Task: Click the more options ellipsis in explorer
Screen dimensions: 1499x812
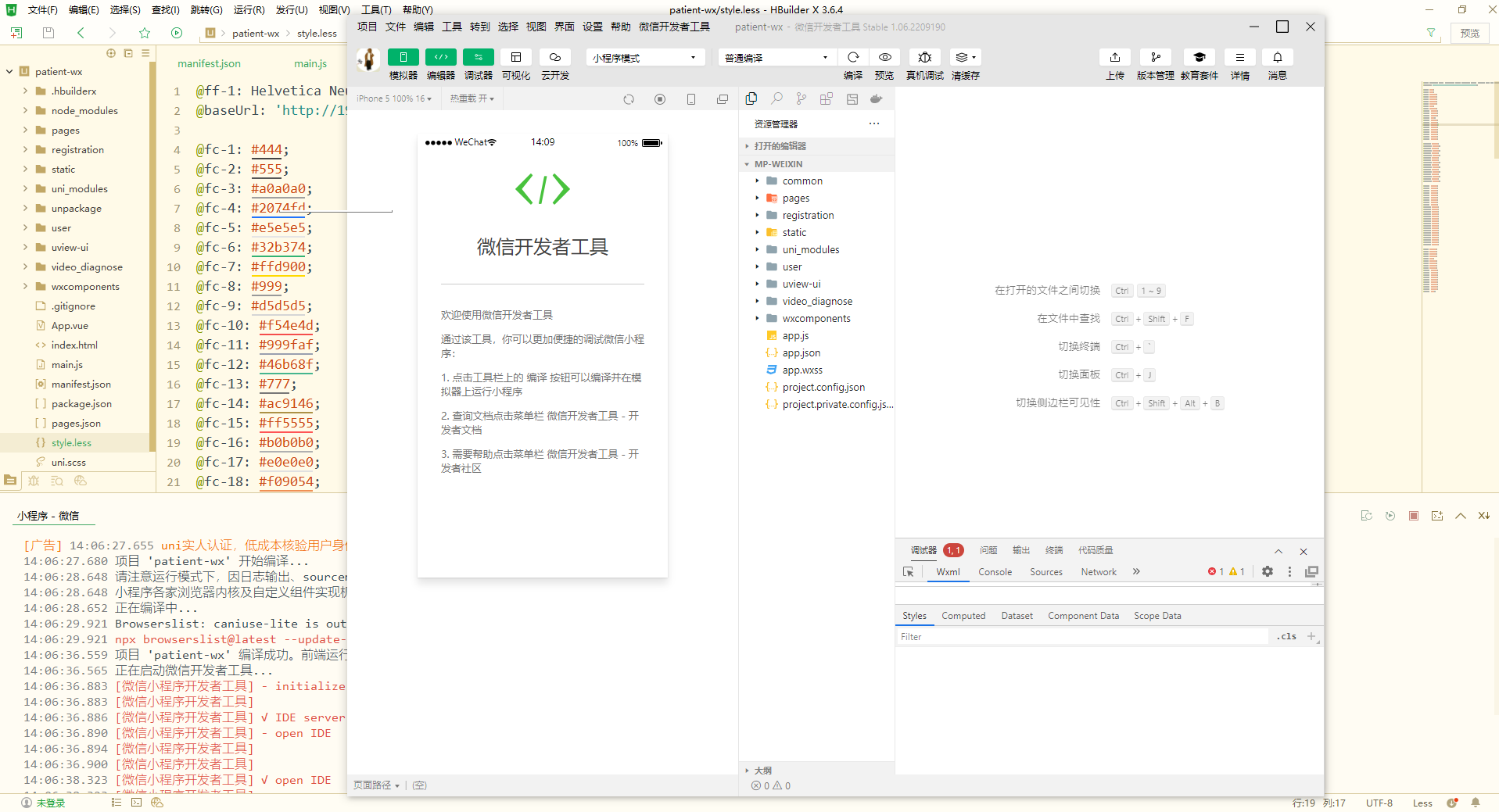Action: [874, 123]
